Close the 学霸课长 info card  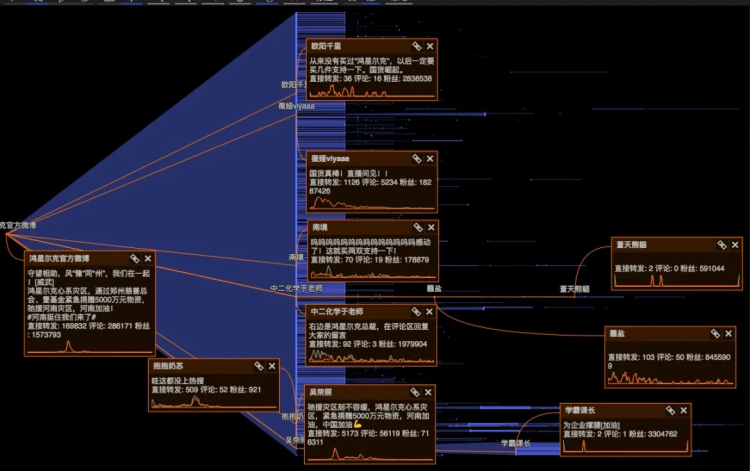684,410
